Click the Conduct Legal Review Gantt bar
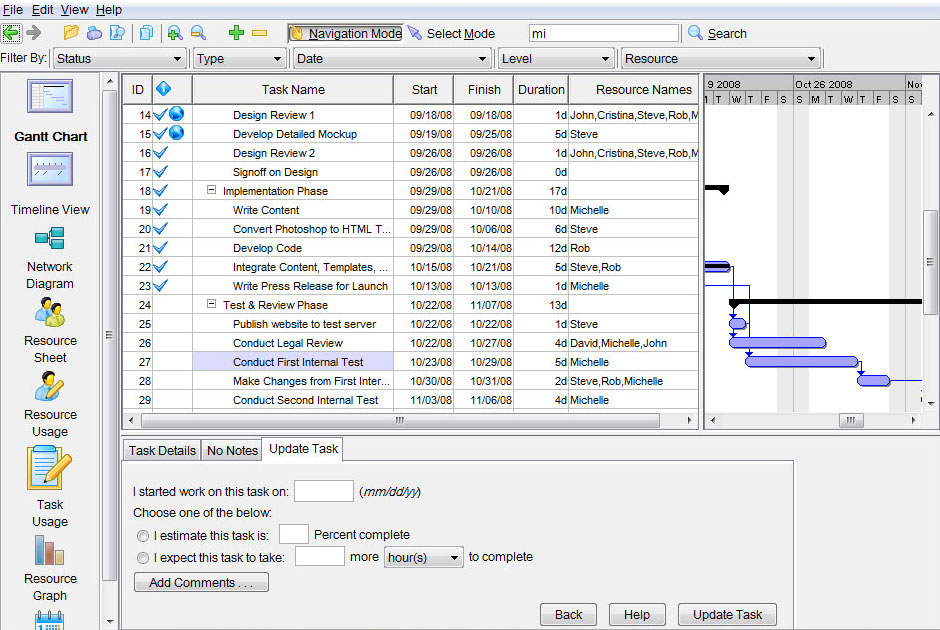Screen dimensions: 940x630 [x=778, y=343]
